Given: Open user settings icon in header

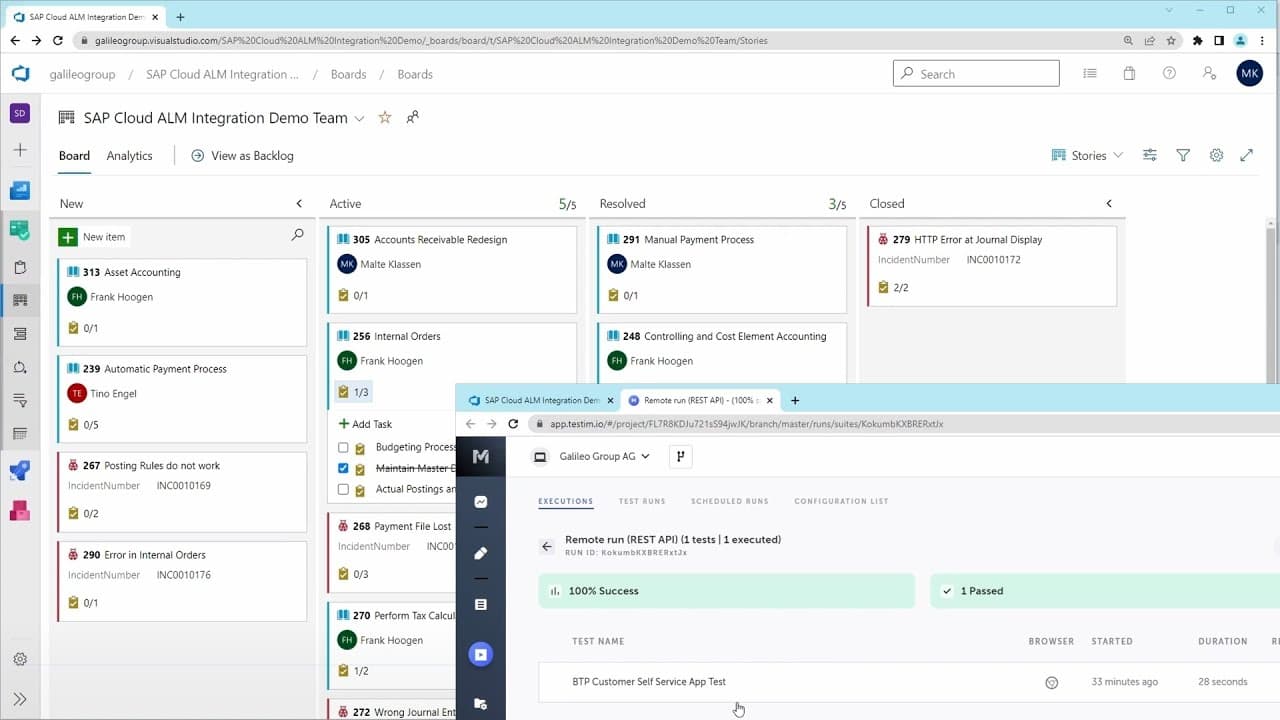Looking at the screenshot, I should point(1209,74).
